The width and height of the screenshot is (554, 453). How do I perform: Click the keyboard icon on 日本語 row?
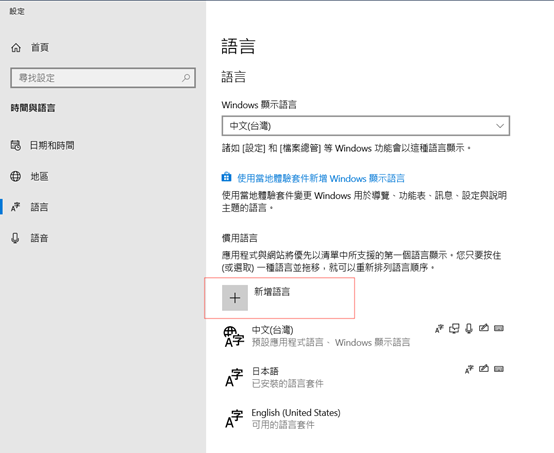[x=499, y=369]
